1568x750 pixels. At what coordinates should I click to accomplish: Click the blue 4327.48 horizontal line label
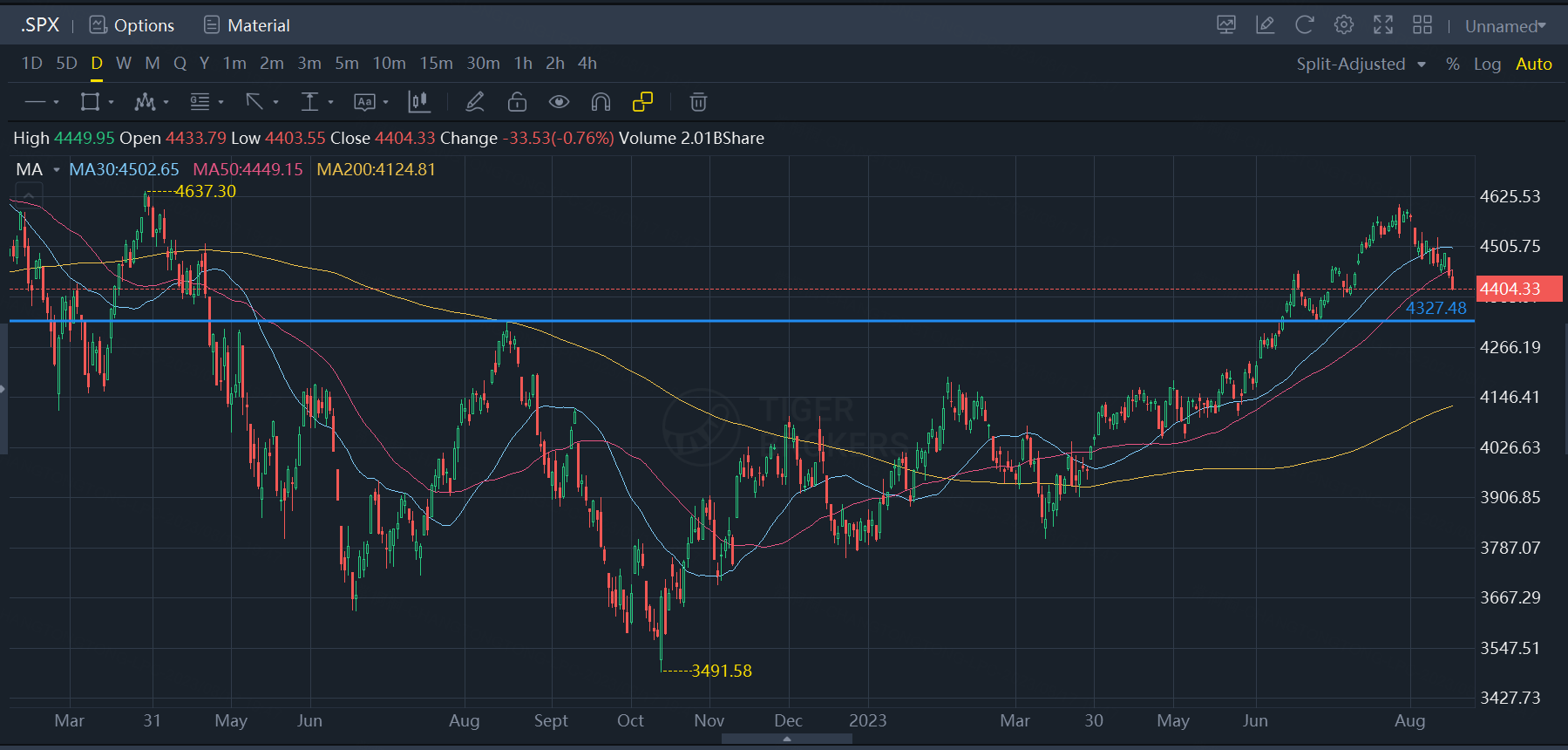[x=1436, y=308]
